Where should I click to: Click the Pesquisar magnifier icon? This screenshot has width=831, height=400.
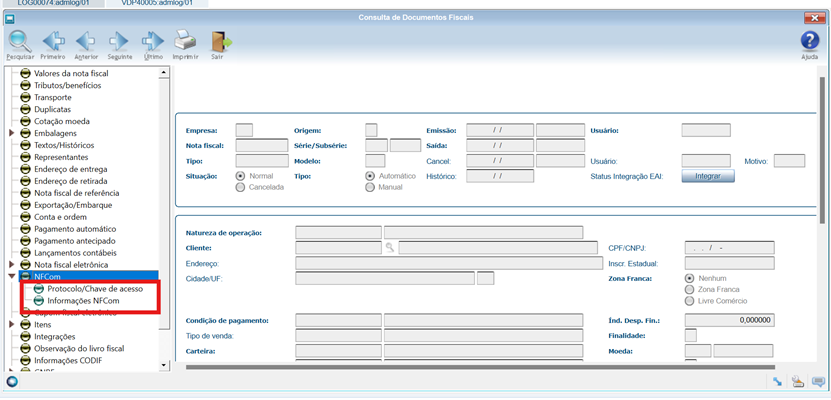[x=19, y=41]
